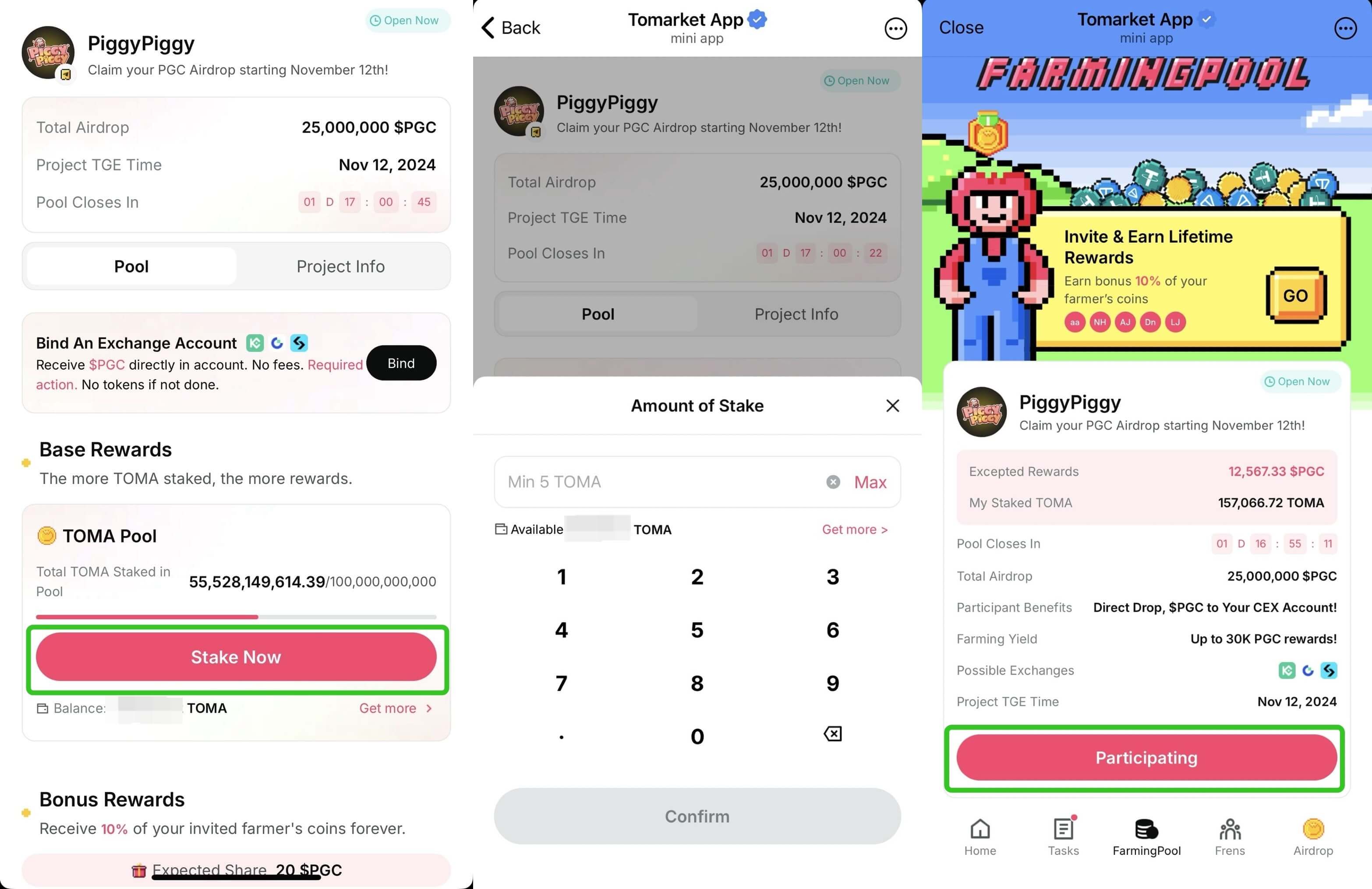Tap the Get more TOMA link

pos(856,528)
